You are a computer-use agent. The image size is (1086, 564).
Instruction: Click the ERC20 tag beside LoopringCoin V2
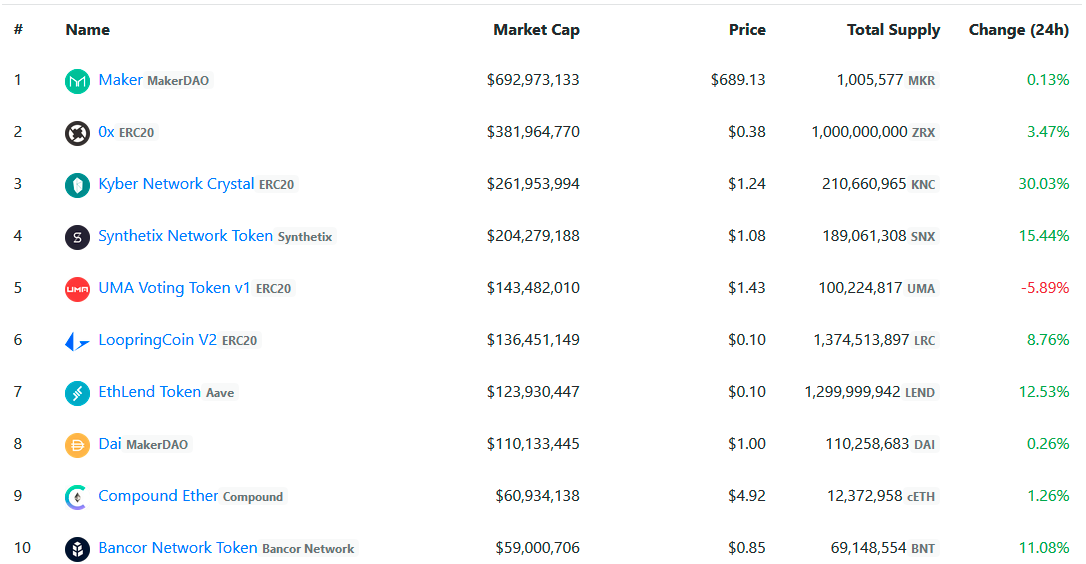[240, 340]
